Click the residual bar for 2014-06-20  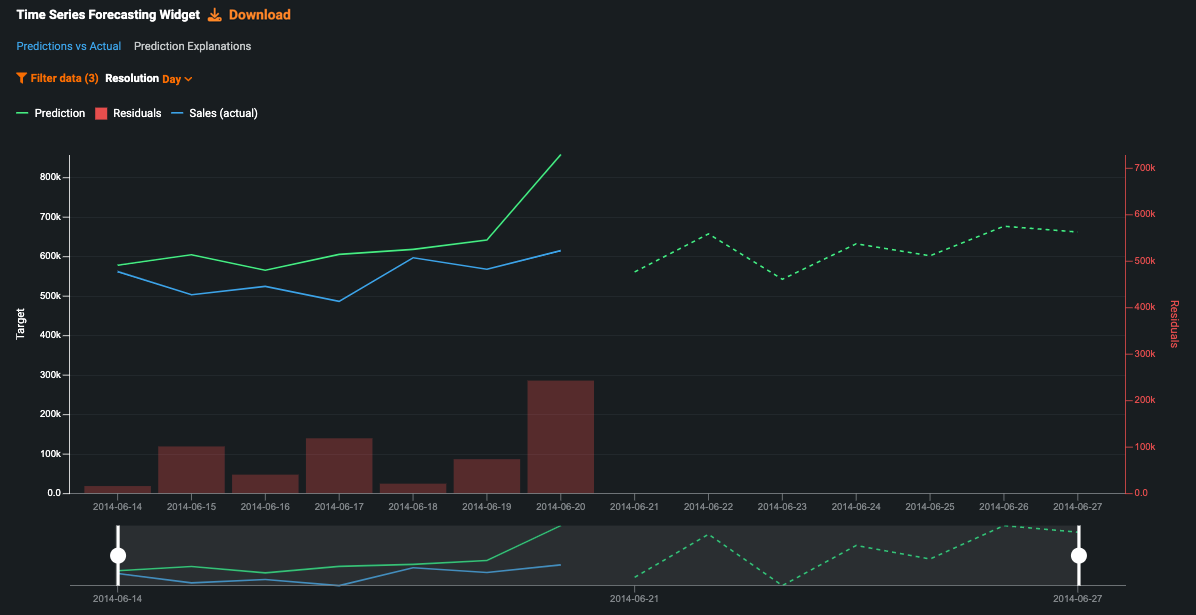[561, 437]
